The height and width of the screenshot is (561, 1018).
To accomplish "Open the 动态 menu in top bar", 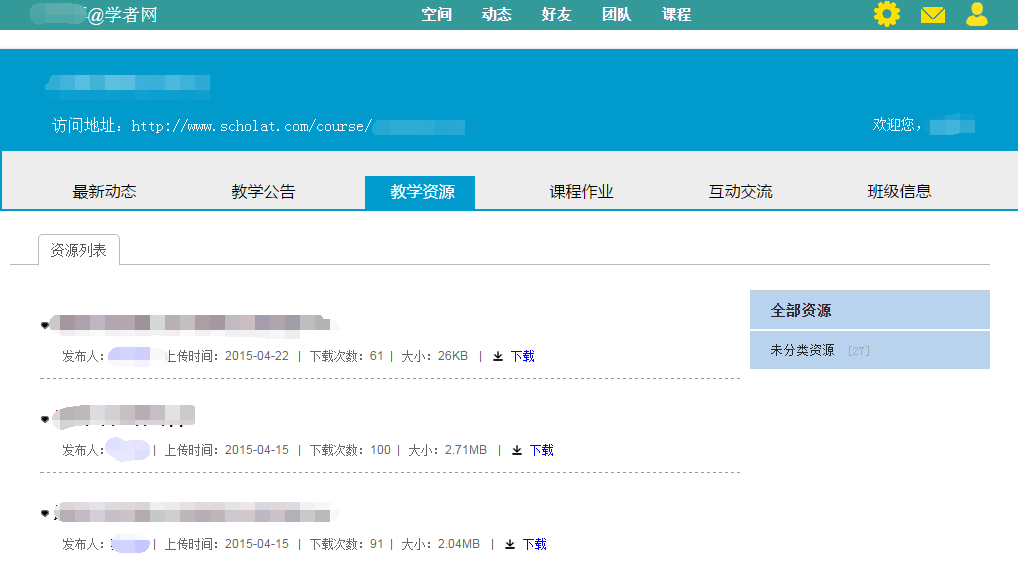I will (496, 15).
